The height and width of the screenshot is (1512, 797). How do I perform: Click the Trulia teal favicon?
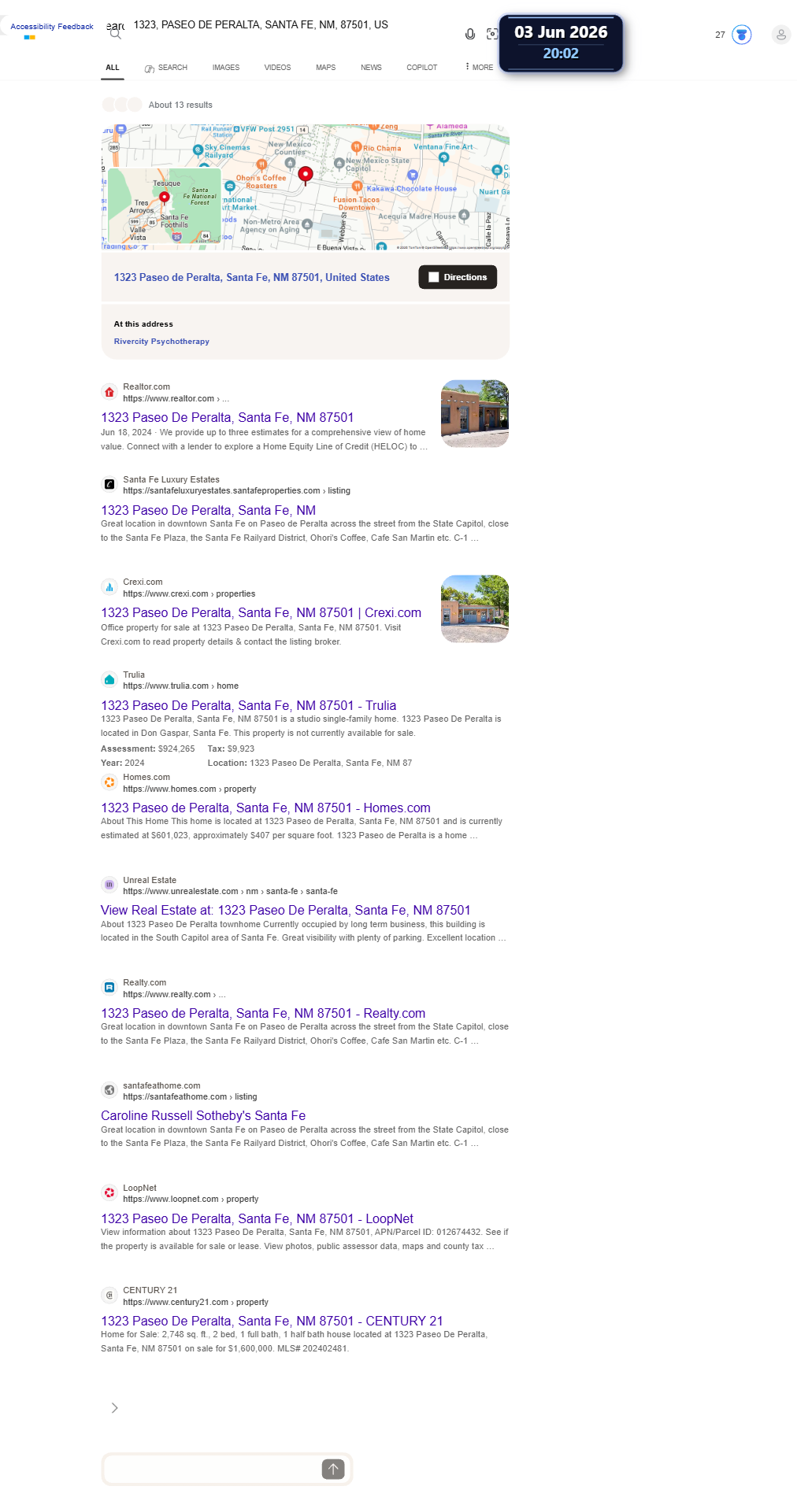109,679
